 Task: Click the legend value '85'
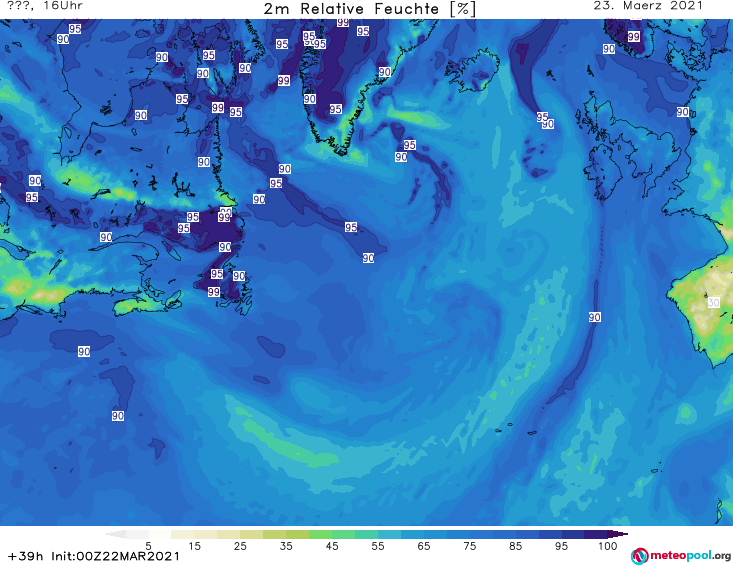pyautogui.click(x=515, y=545)
